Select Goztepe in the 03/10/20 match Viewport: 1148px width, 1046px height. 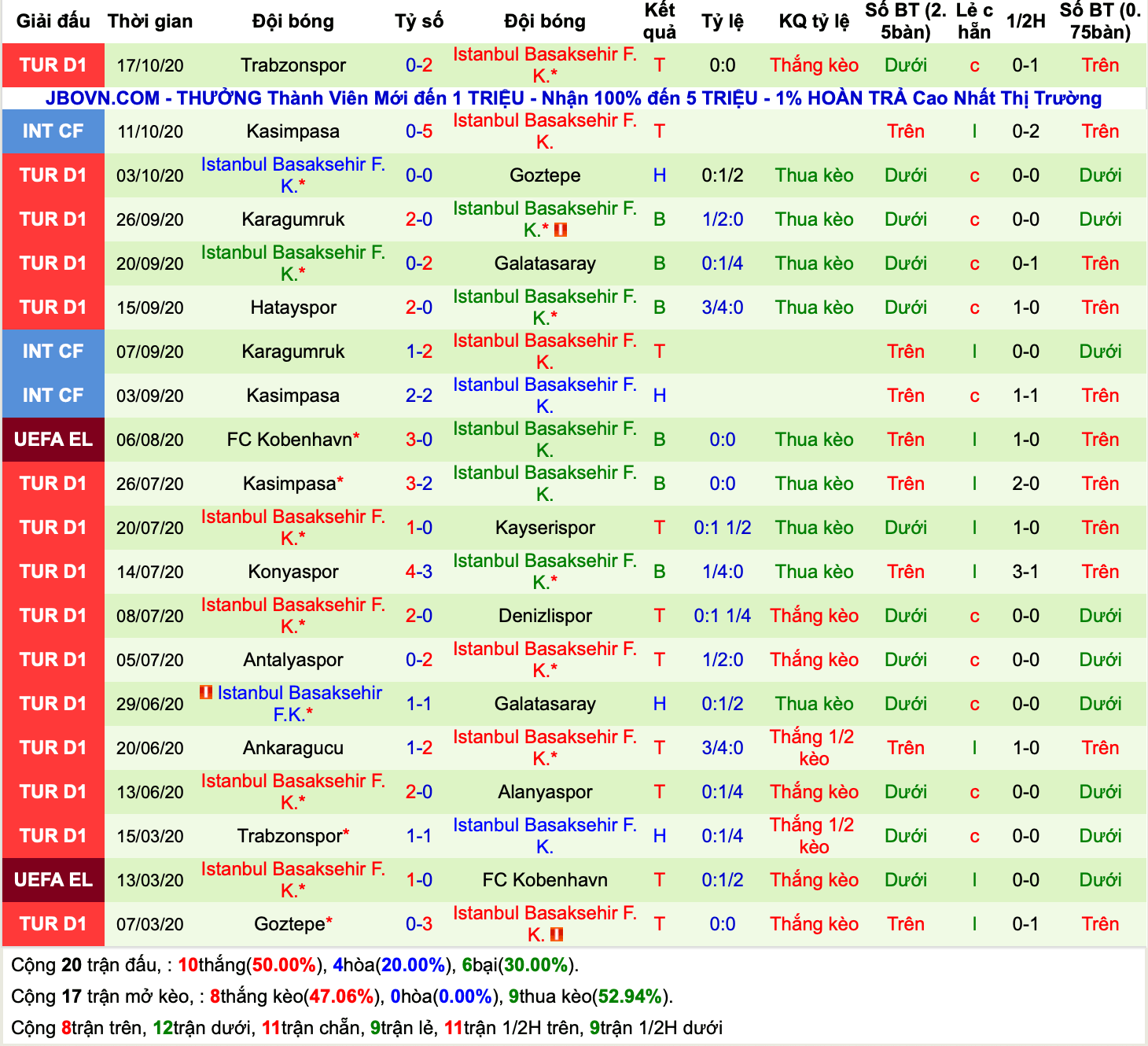click(545, 175)
